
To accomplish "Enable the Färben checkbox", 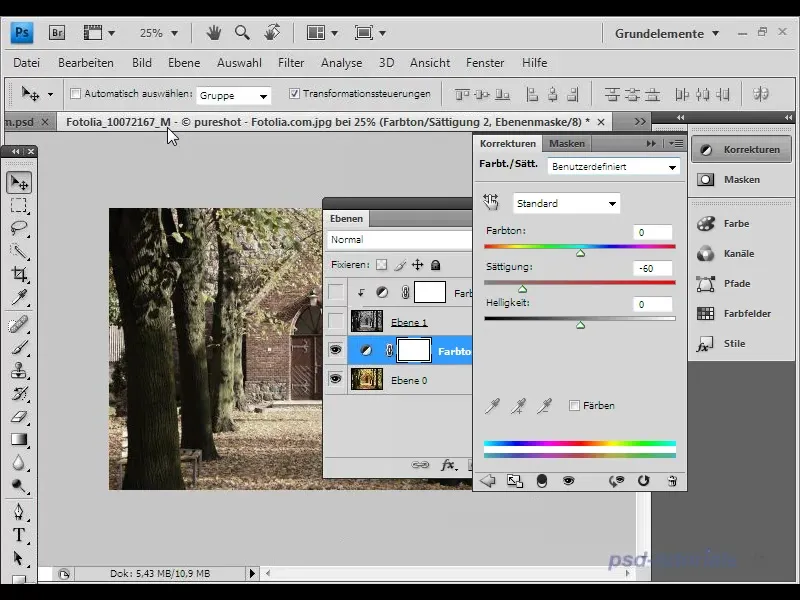I will pyautogui.click(x=574, y=406).
